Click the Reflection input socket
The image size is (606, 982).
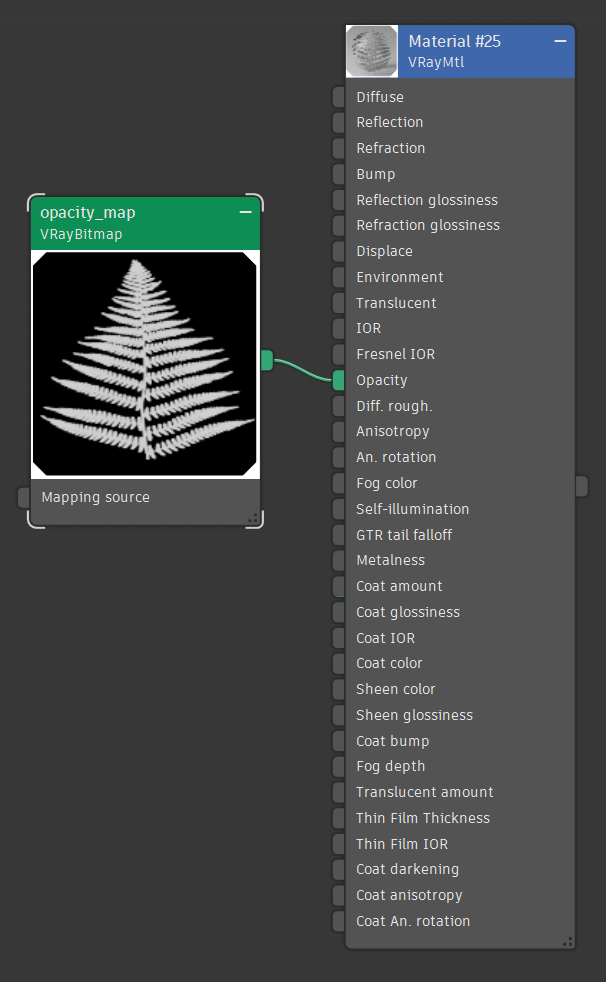pyautogui.click(x=338, y=122)
